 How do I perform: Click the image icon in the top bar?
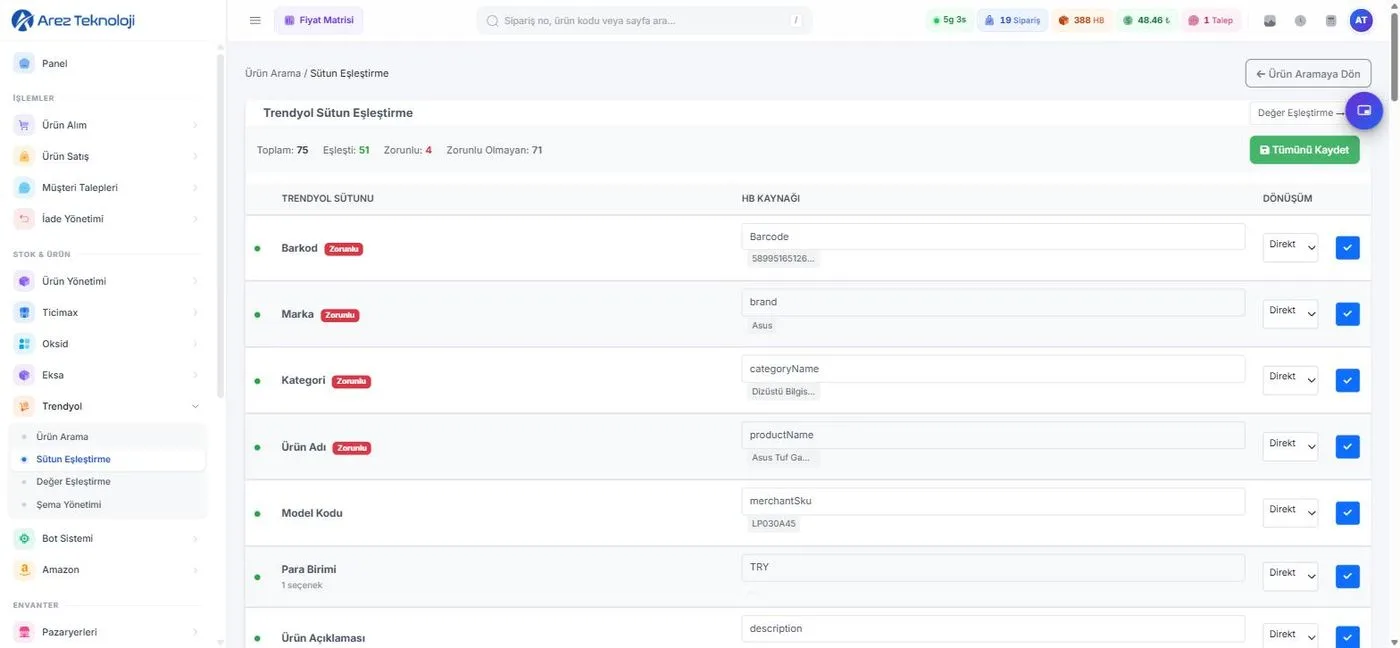pyautogui.click(x=1270, y=20)
